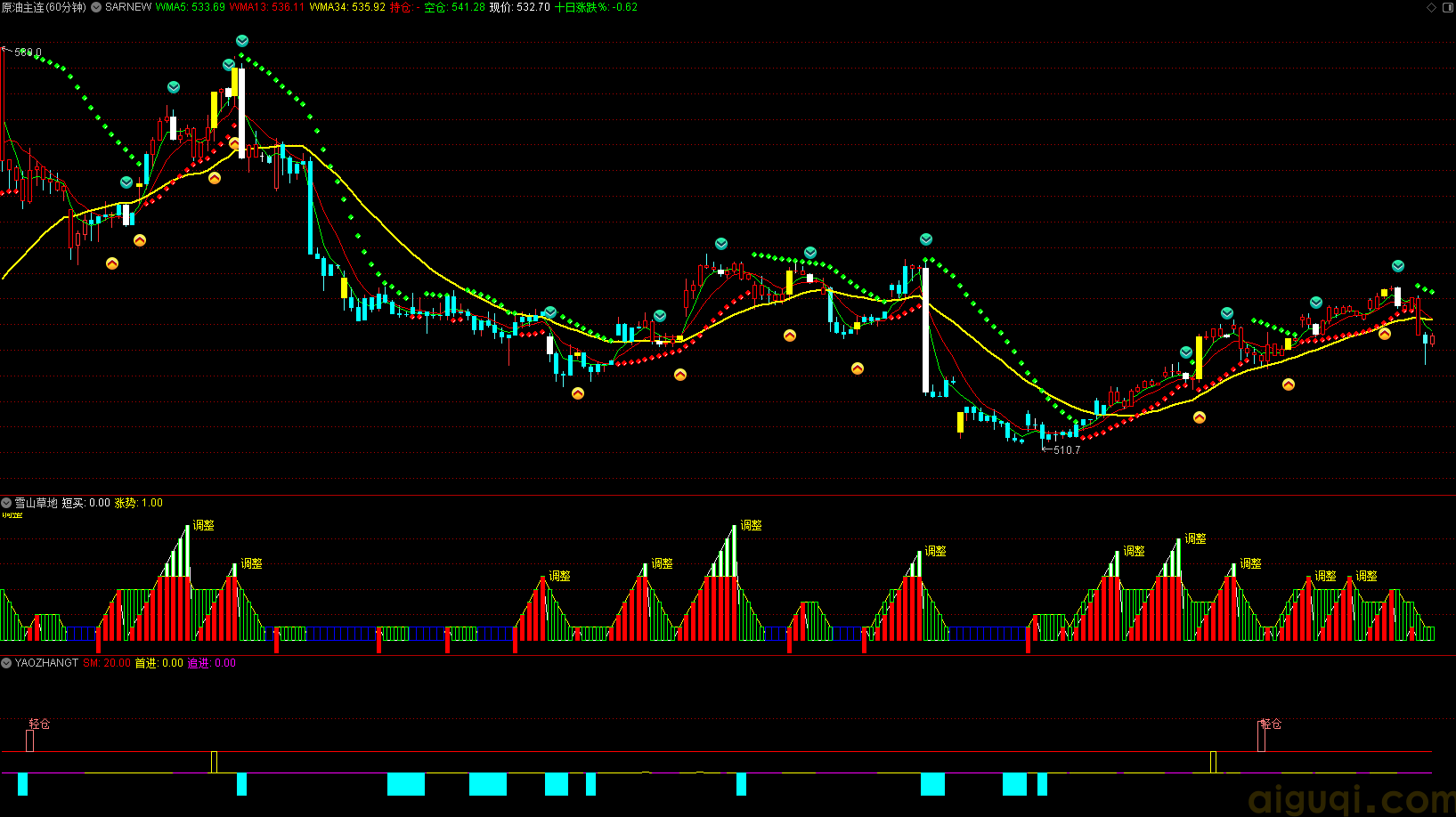Click the leftmost orange buy-signal marker
The height and width of the screenshot is (817, 1456).
pos(112,263)
